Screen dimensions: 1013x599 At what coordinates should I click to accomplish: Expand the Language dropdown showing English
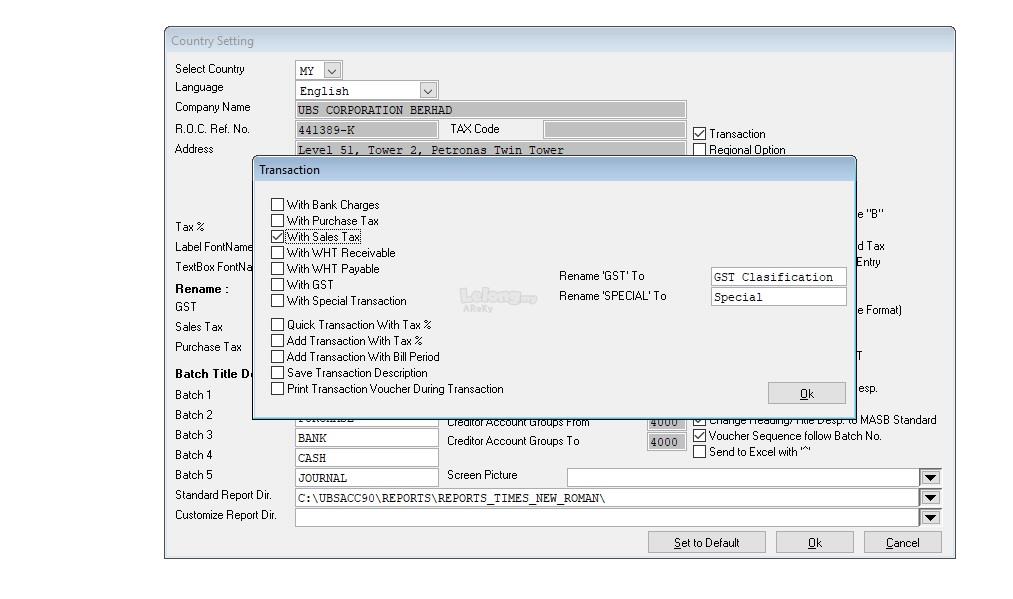[x=428, y=90]
